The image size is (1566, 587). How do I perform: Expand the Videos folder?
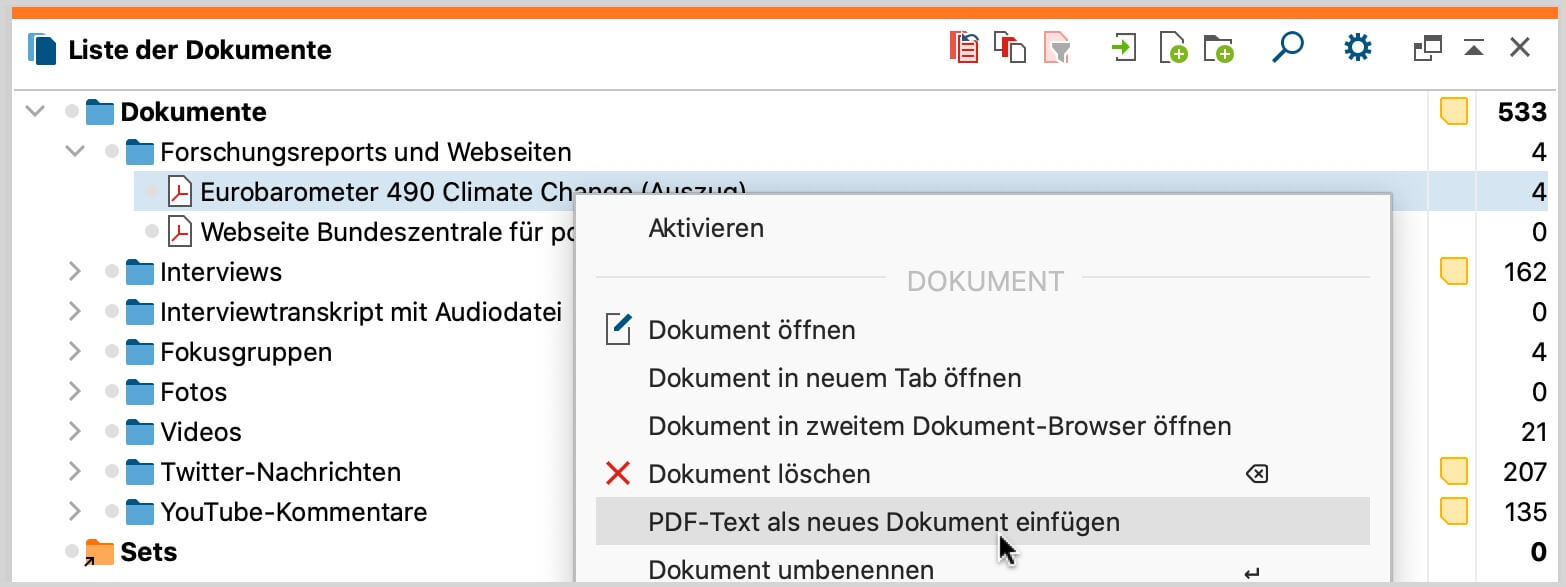pyautogui.click(x=75, y=431)
